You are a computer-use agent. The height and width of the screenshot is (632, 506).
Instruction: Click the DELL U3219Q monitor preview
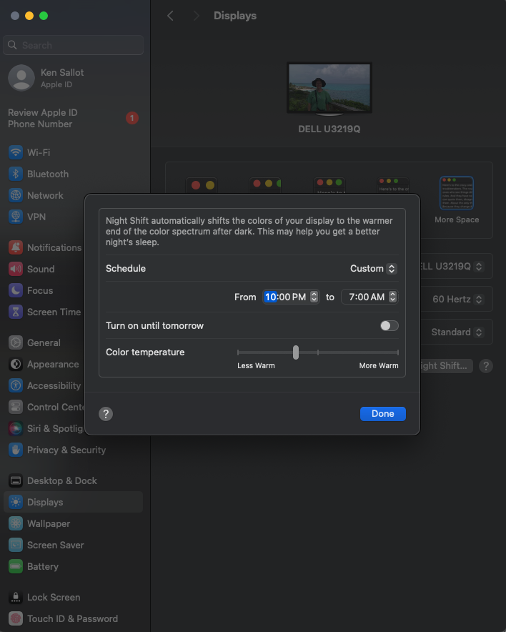coord(329,89)
